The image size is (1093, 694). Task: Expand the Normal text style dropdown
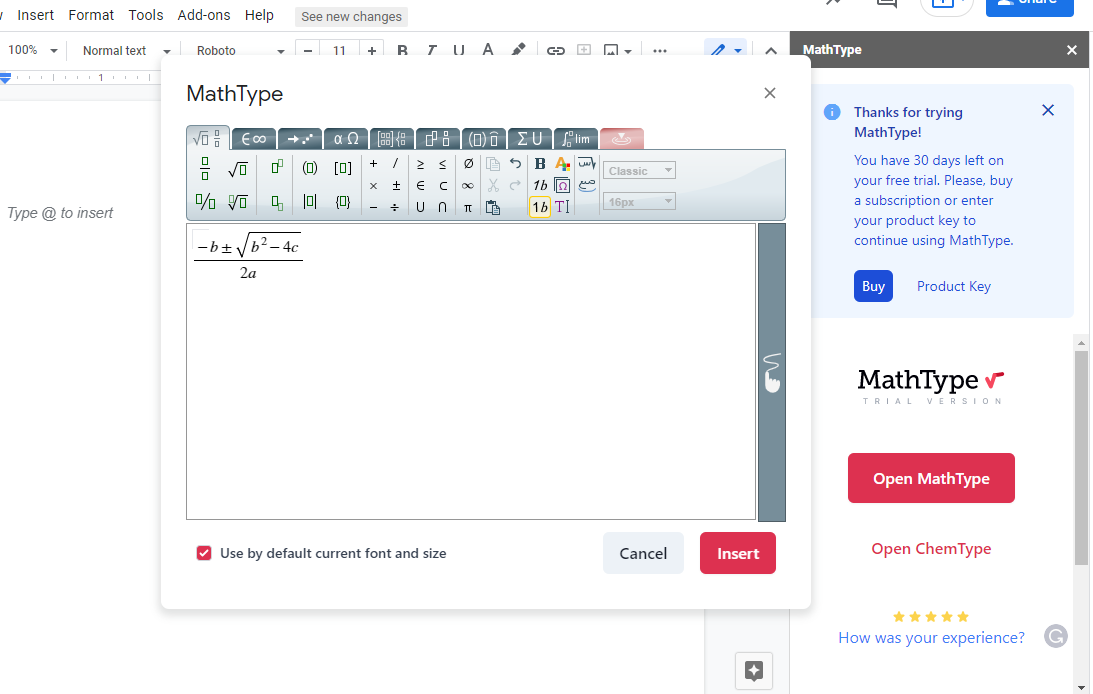(123, 51)
